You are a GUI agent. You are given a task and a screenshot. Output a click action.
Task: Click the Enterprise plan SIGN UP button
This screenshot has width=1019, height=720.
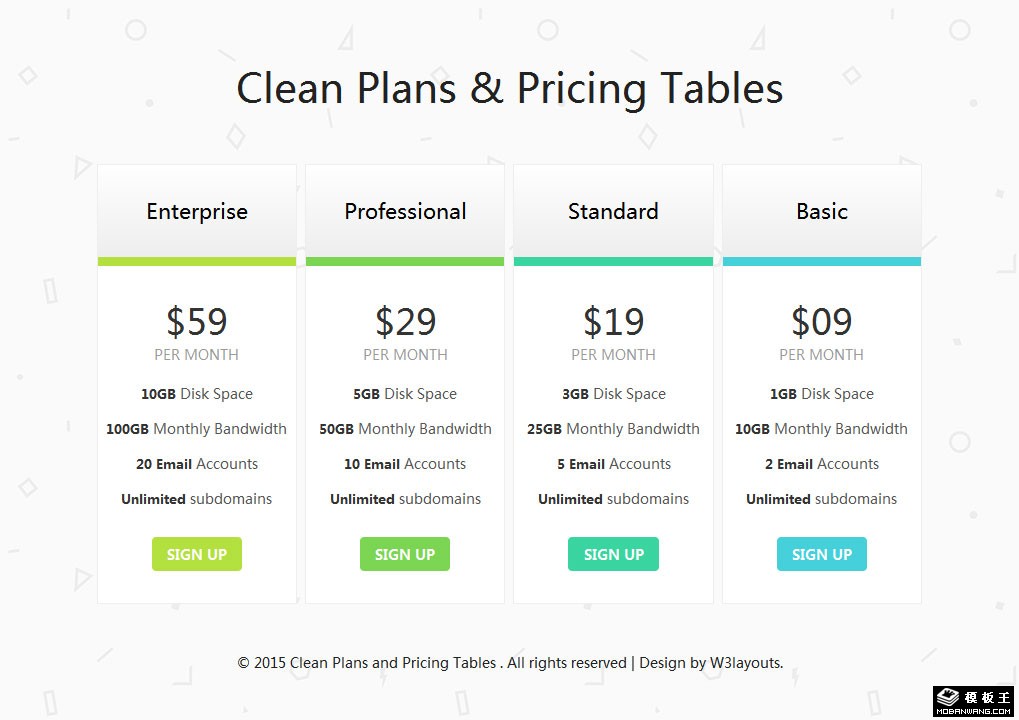point(197,554)
